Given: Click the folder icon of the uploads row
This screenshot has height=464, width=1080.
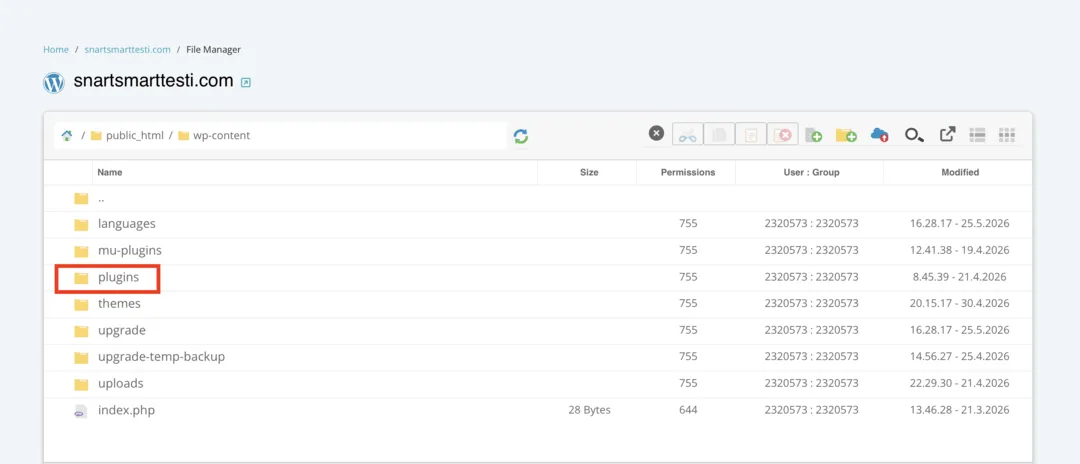Looking at the screenshot, I should pyautogui.click(x=81, y=384).
